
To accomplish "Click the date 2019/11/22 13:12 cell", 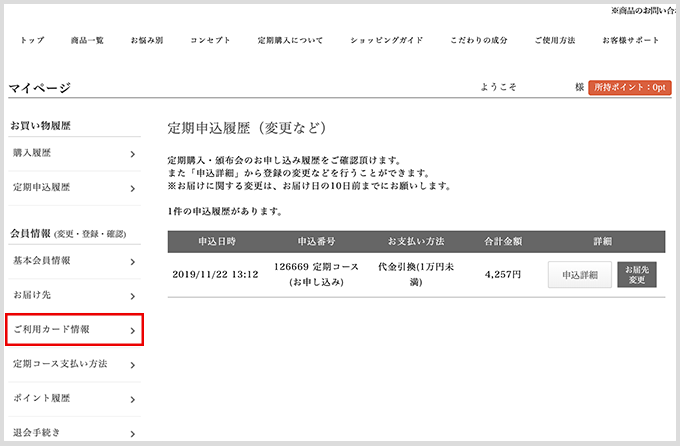I will (x=215, y=275).
